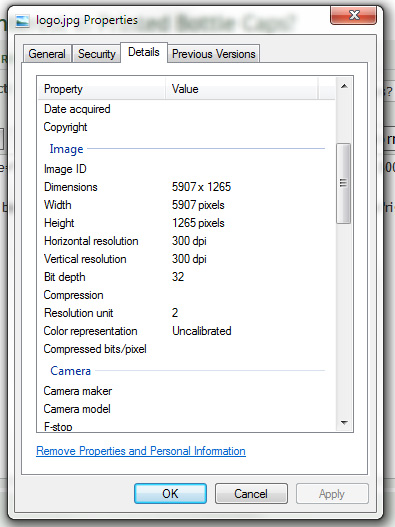Click Horizontal resolution's 300 dpi value
395x527 pixels.
click(x=189, y=241)
